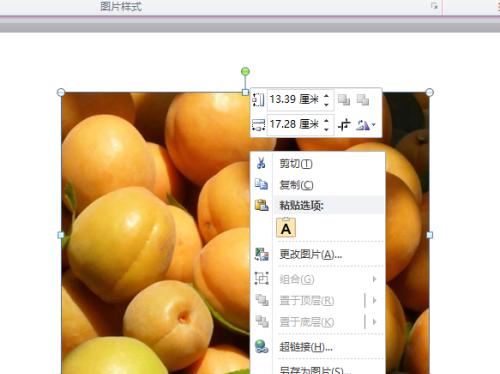The image size is (500, 374).
Task: Open 超链接(H)... from context menu
Action: (x=318, y=347)
